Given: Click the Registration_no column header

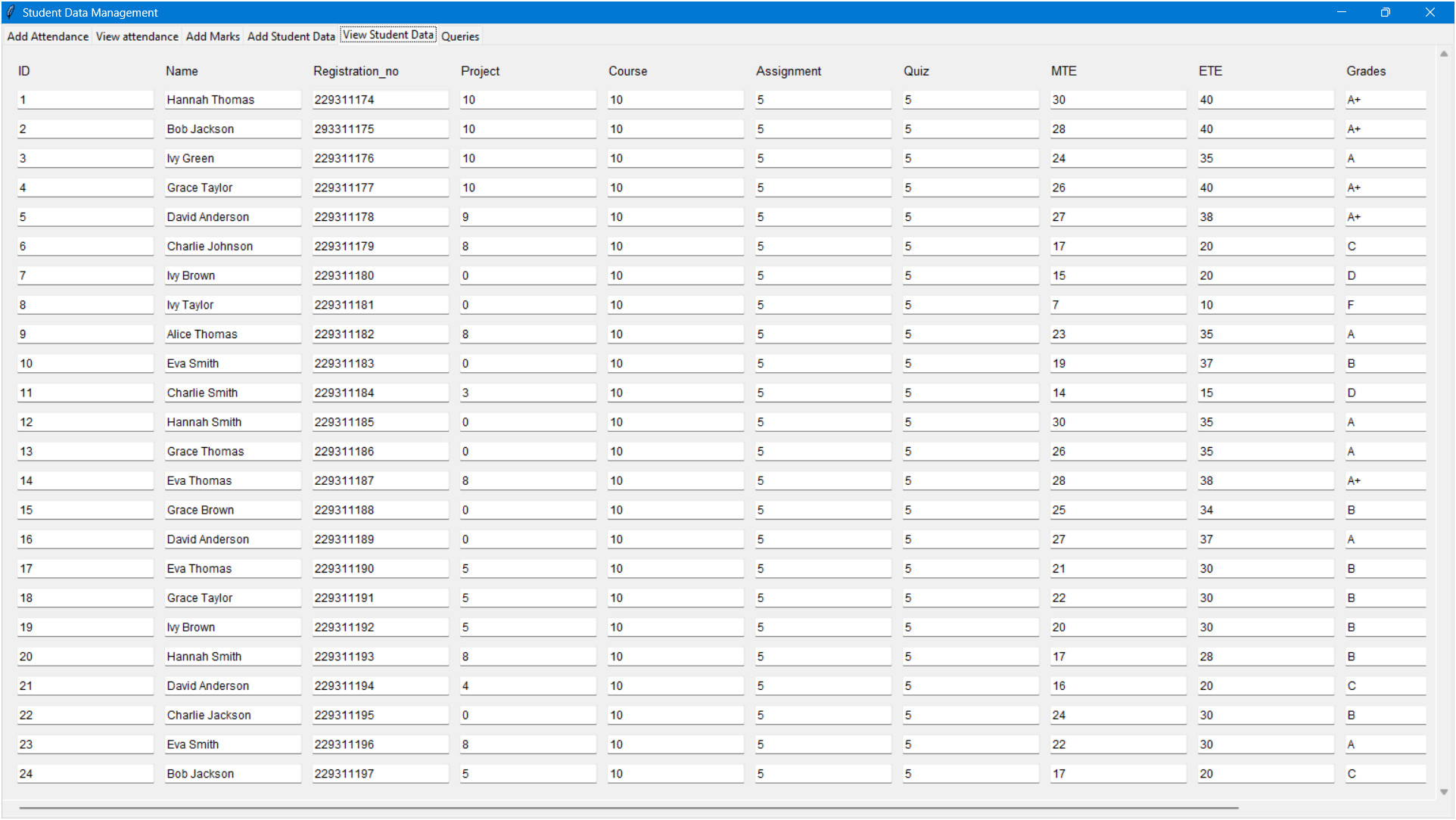Looking at the screenshot, I should (x=356, y=71).
